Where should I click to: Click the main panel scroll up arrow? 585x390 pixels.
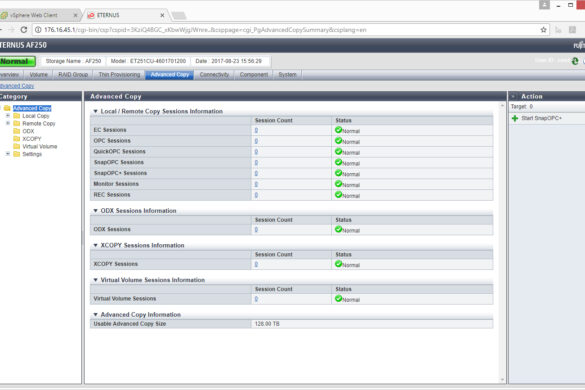pos(502,106)
